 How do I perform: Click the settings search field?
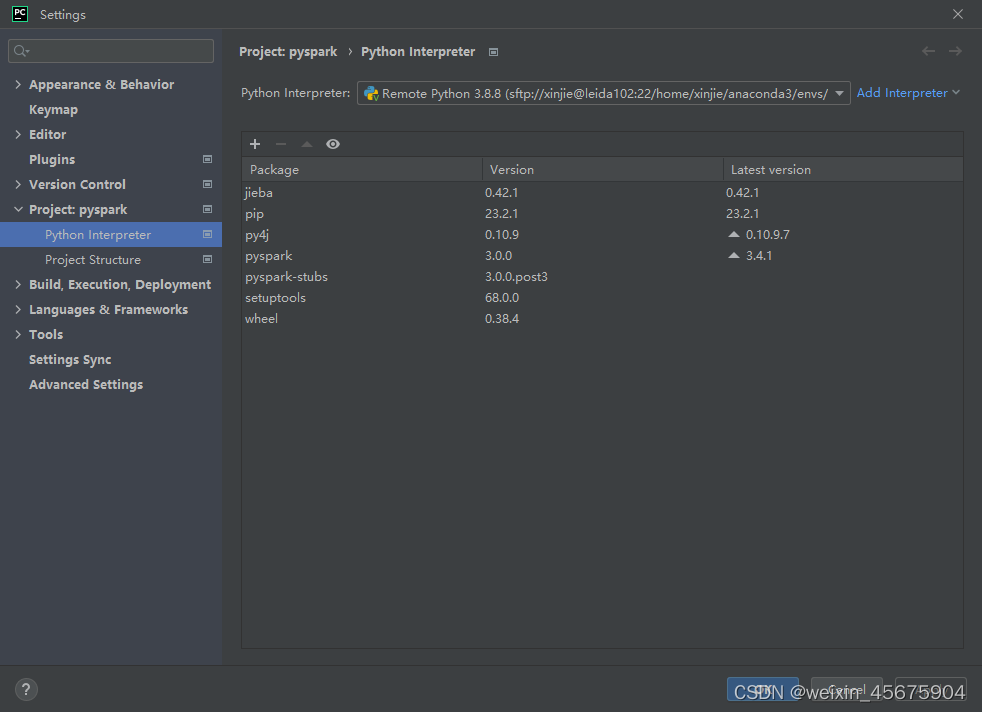pyautogui.click(x=110, y=50)
